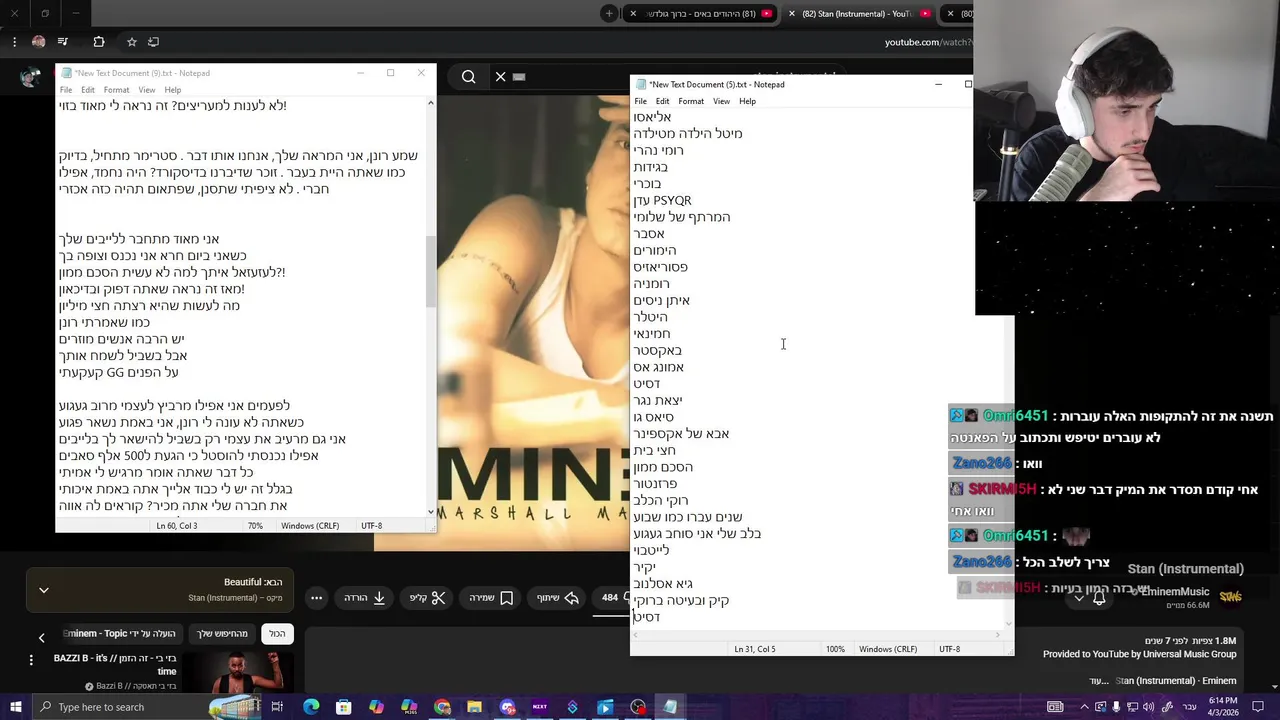The width and height of the screenshot is (1280, 720).
Task: Open Help menu in Notepad Document (5)
Action: (x=747, y=101)
